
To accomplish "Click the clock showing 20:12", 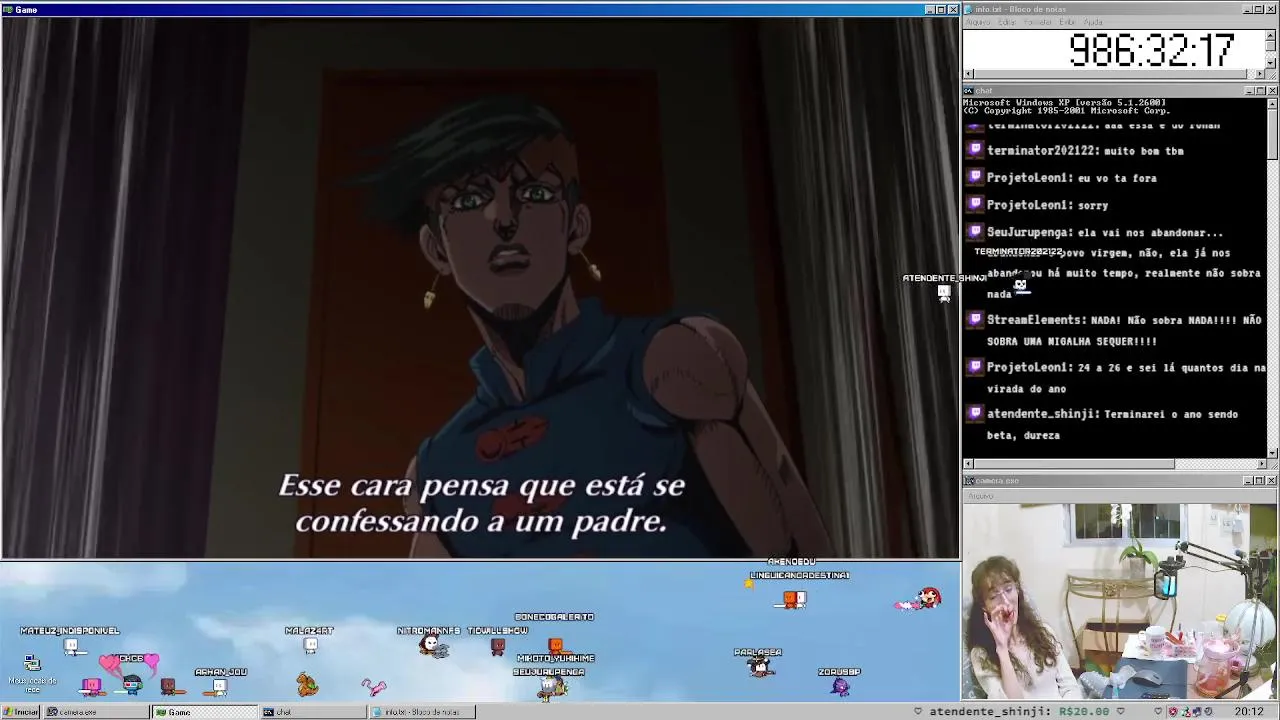I will coord(1248,712).
